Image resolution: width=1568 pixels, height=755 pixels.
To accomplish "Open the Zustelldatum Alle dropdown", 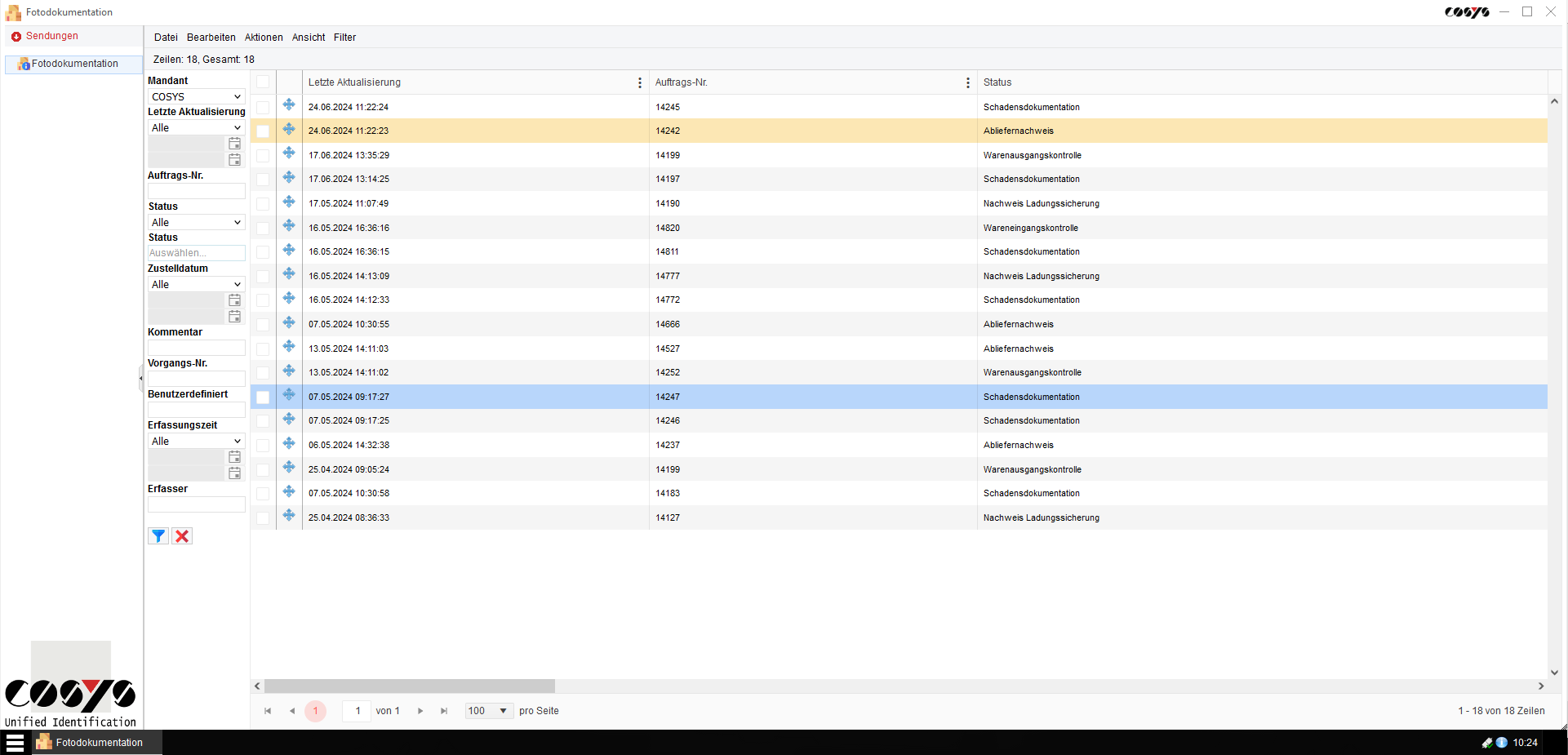I will [196, 284].
